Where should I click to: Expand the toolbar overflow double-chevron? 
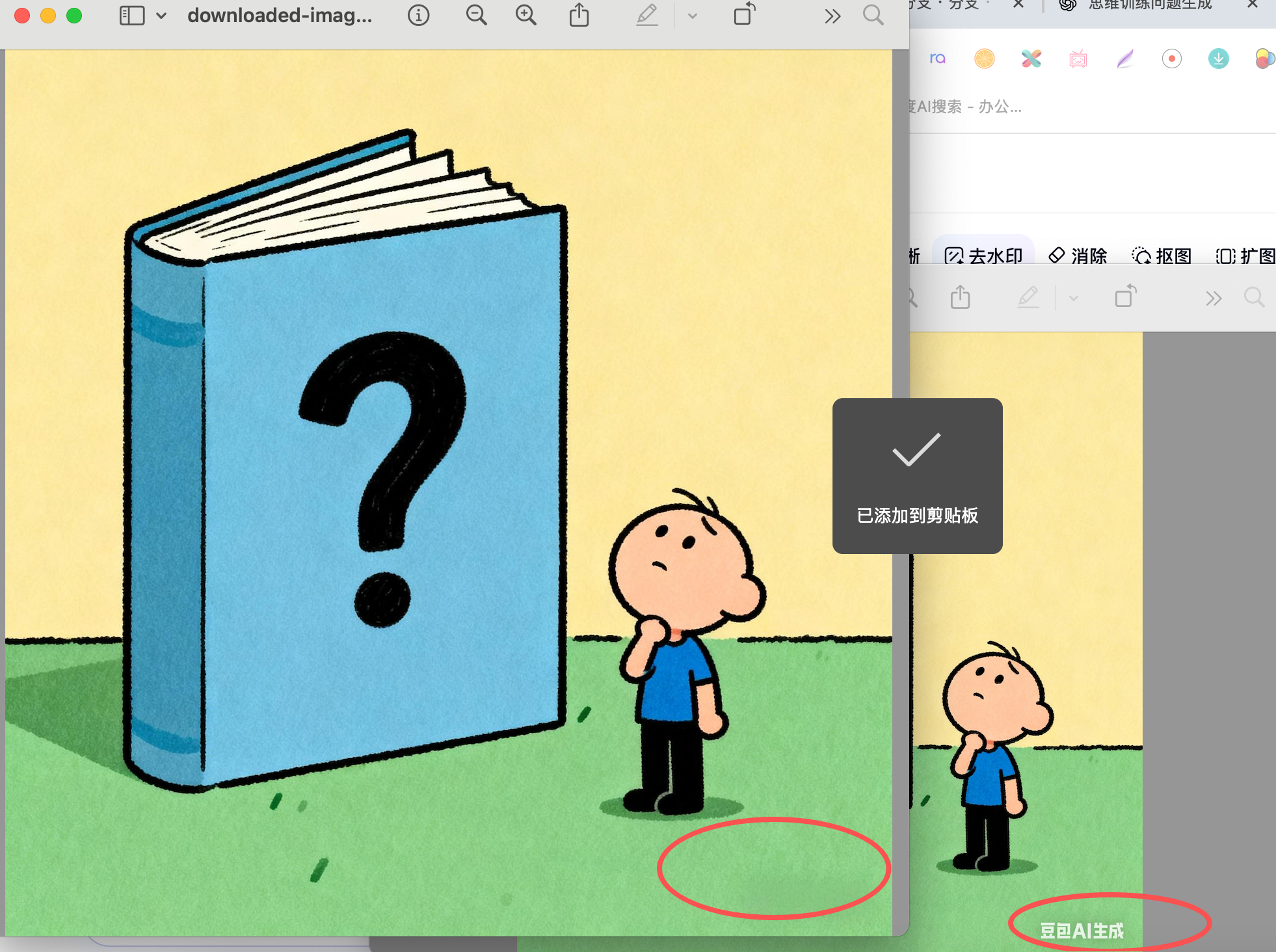(x=832, y=16)
